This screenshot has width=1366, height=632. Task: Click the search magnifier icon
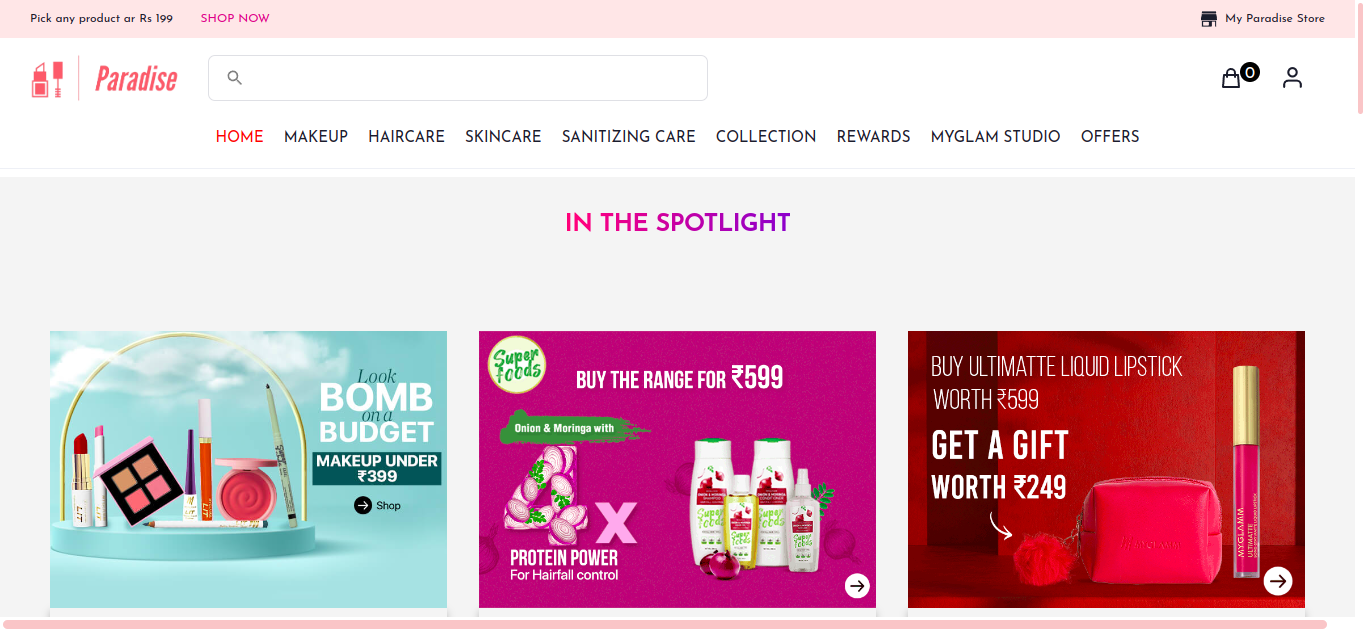tap(234, 77)
